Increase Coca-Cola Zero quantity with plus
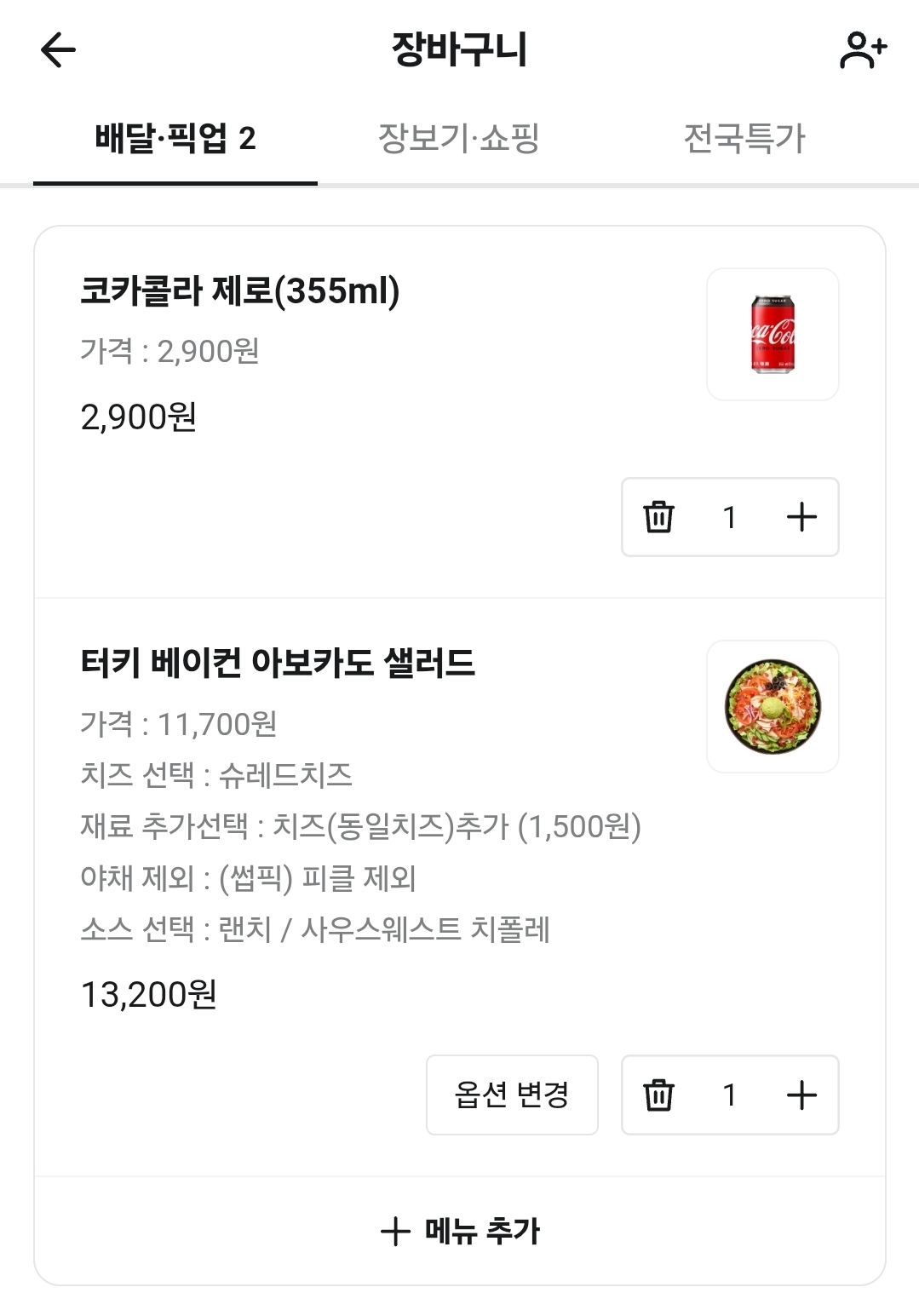Image resolution: width=919 pixels, height=1316 pixels. [801, 517]
